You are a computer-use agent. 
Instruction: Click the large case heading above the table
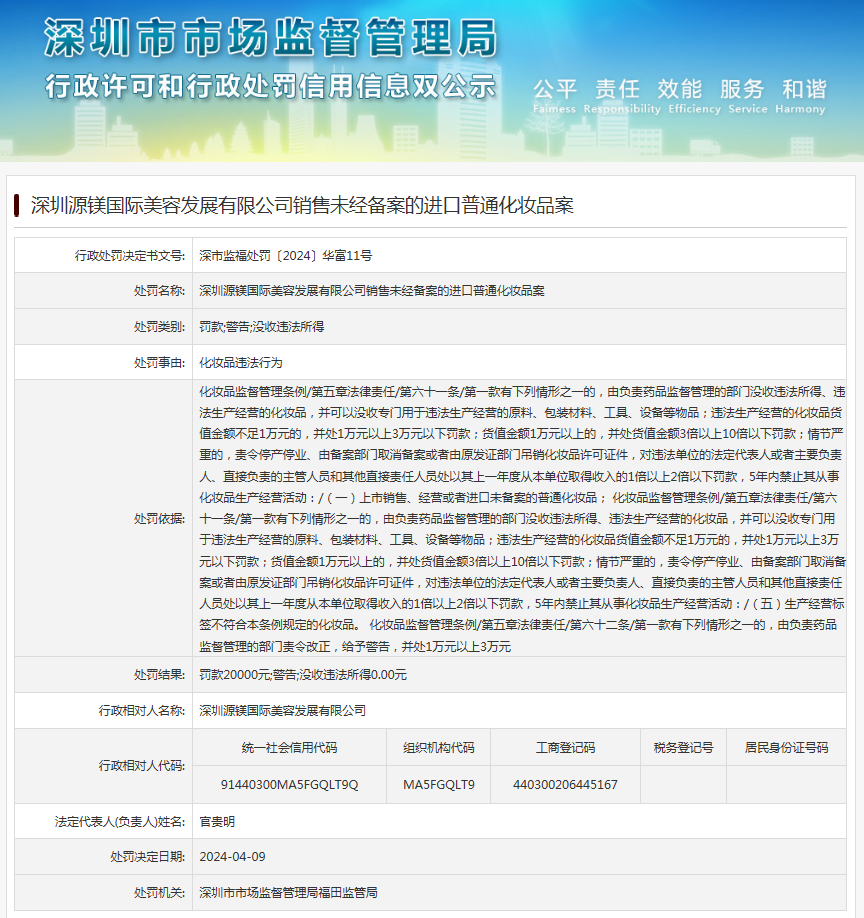click(x=302, y=205)
